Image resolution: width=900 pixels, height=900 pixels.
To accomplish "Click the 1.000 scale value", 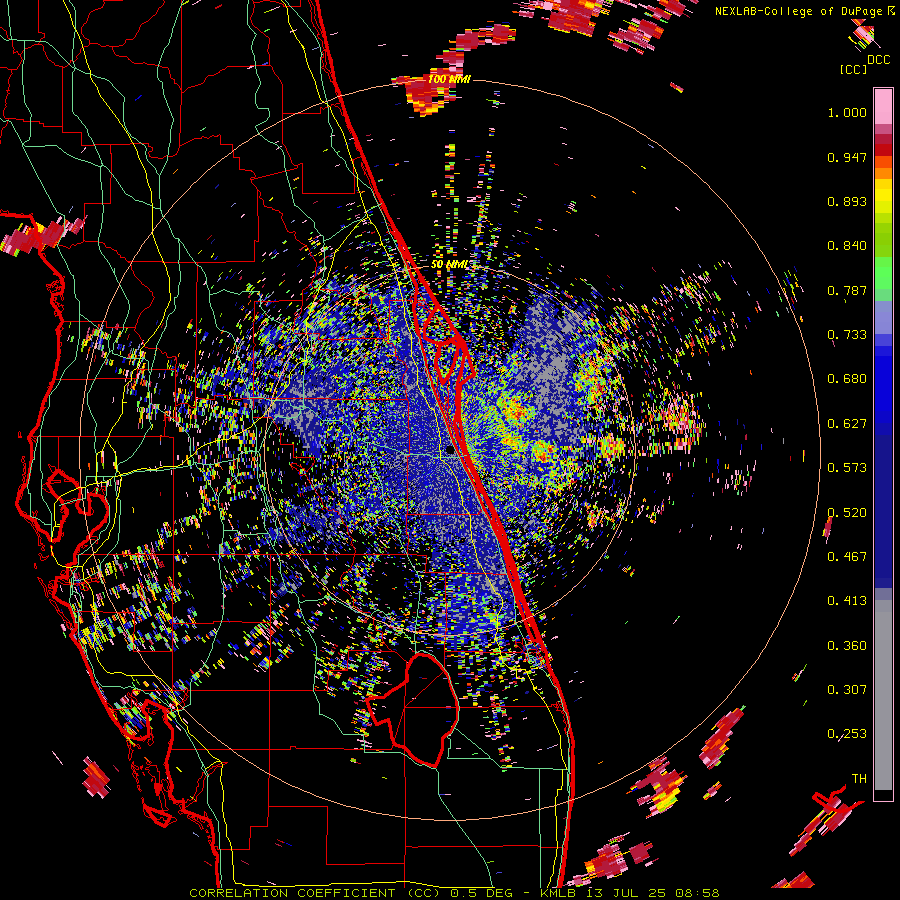I will point(847,112).
